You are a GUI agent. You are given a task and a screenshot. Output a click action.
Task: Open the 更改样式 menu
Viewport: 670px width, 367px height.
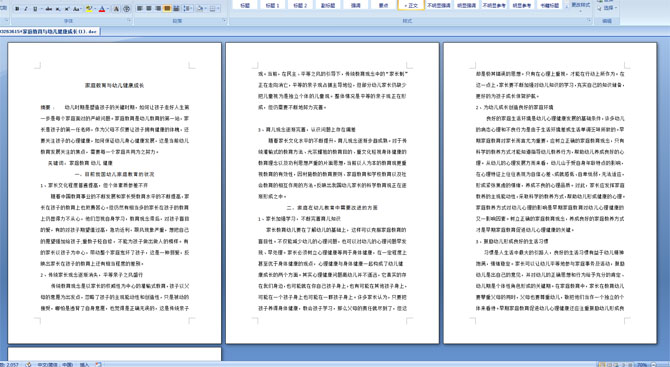click(581, 6)
